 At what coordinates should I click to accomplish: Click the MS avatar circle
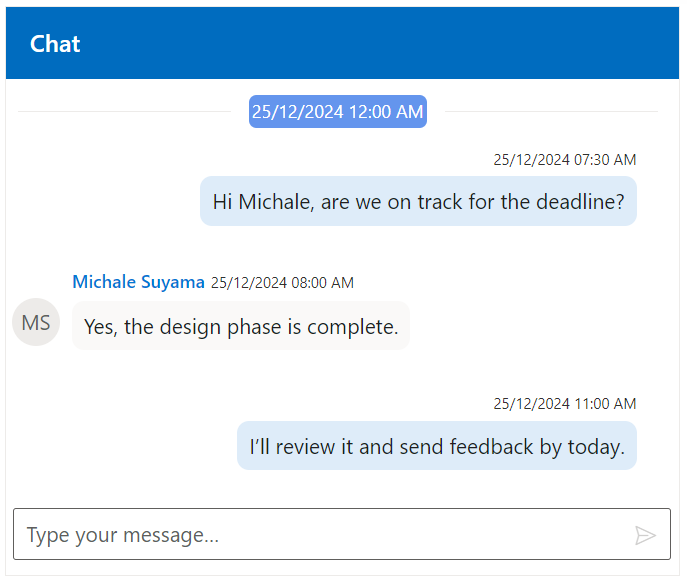pos(36,323)
